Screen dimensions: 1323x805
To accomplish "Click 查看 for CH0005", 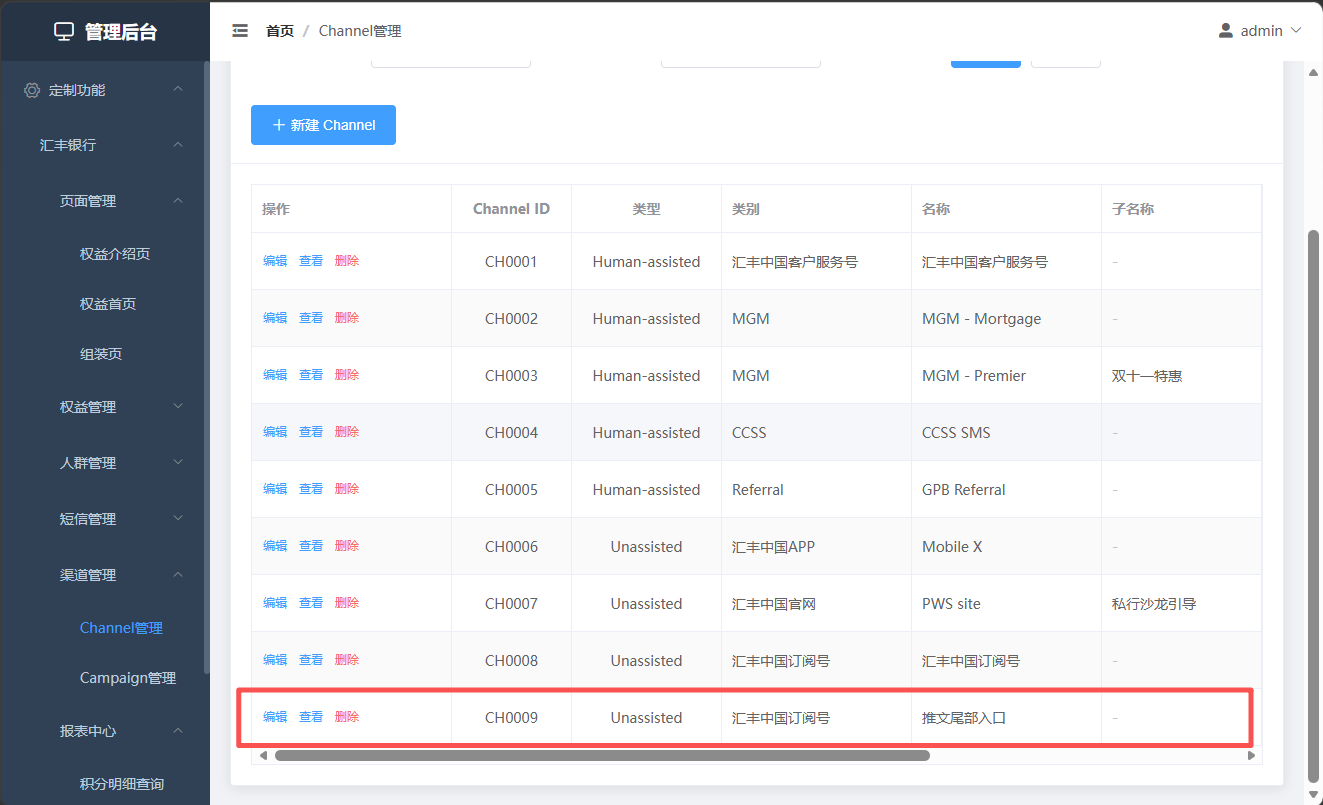I will pos(311,489).
